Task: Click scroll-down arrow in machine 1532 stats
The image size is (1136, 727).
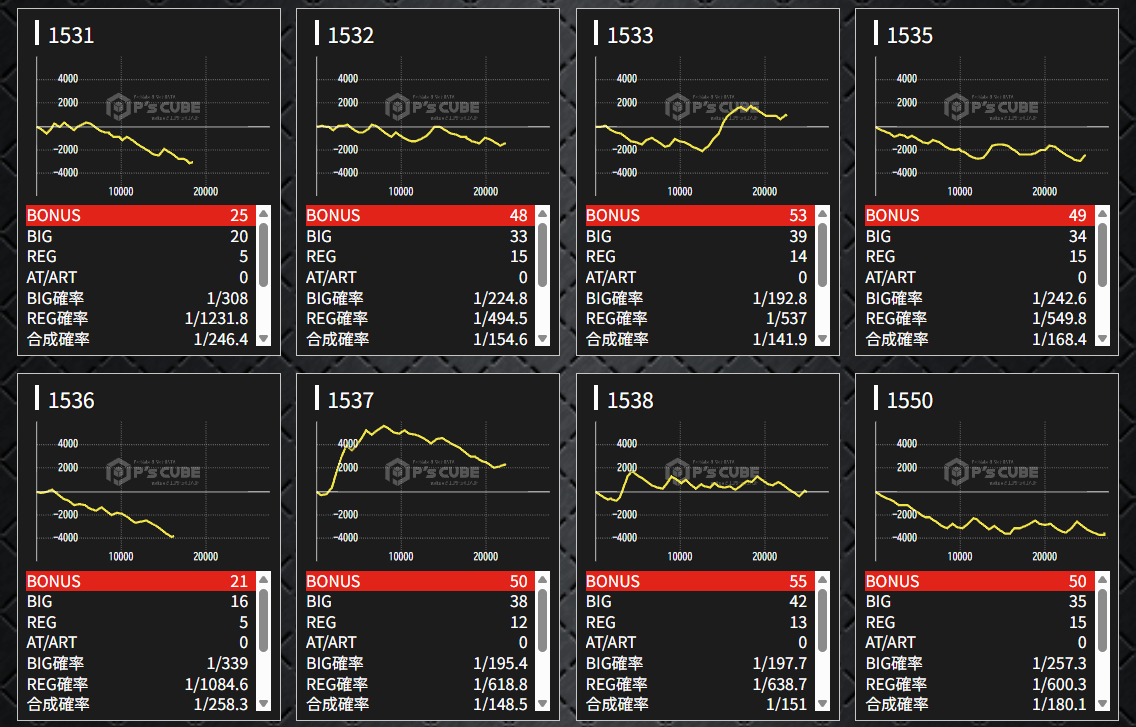Action: (543, 339)
